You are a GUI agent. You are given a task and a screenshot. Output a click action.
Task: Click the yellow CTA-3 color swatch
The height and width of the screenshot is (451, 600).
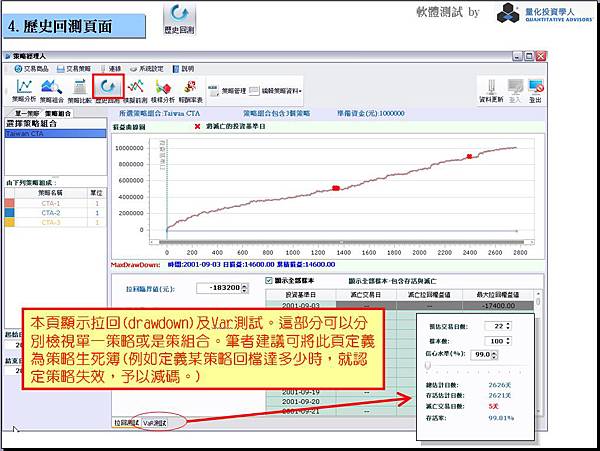(10, 222)
